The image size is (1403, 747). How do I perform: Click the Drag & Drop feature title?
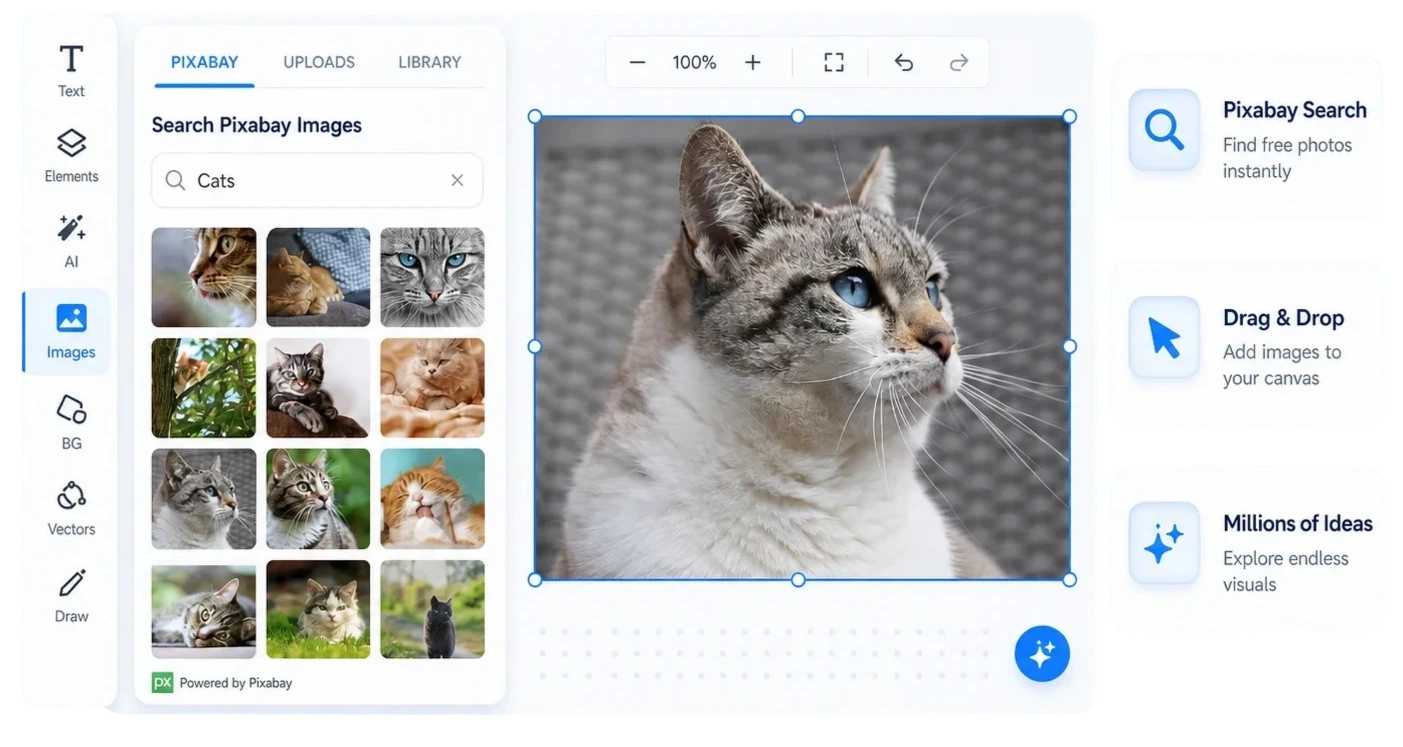pos(1283,318)
